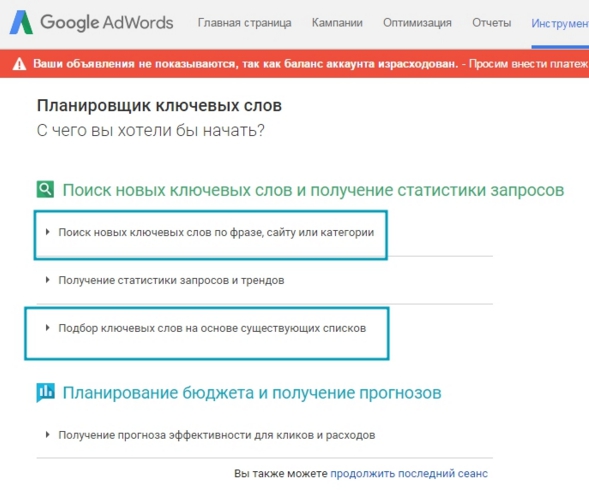
Task: Click the warning triangle icon in red banner
Action: [x=19, y=64]
